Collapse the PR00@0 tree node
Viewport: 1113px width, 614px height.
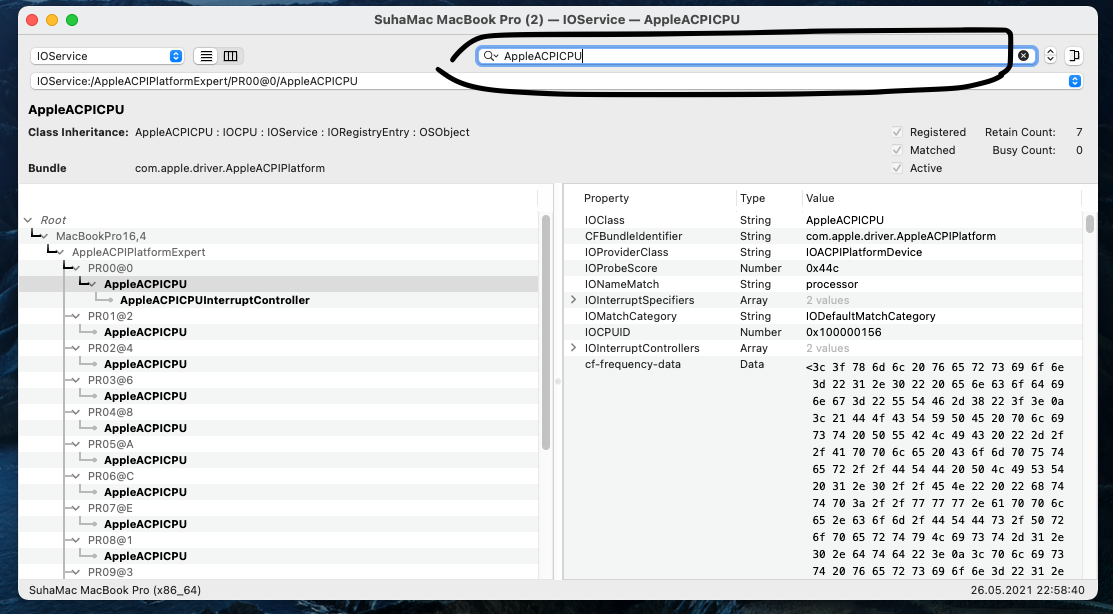coord(77,268)
